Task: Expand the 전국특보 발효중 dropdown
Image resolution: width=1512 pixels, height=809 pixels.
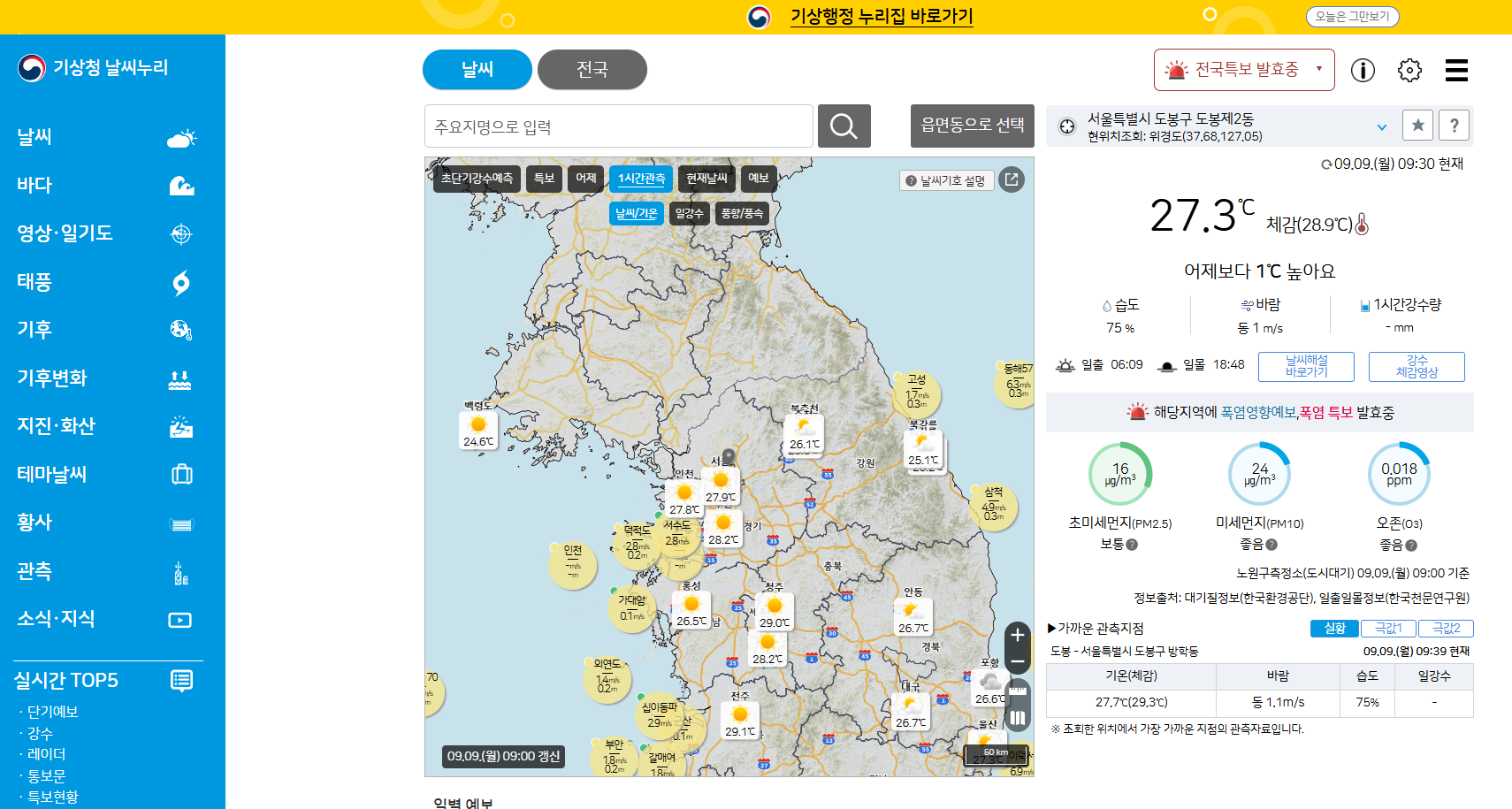Action: click(x=1244, y=70)
